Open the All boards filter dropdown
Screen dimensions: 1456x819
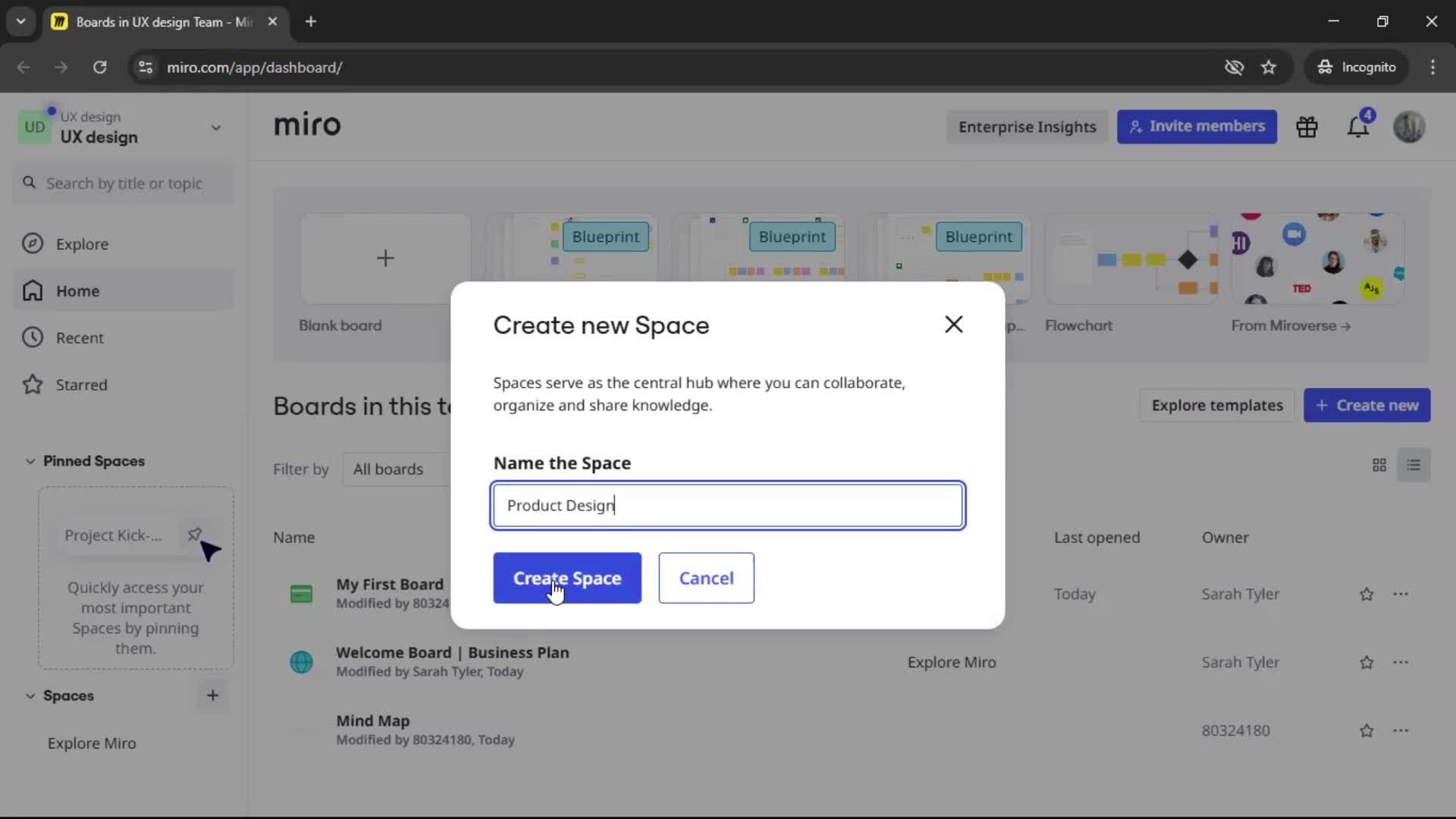coord(397,469)
